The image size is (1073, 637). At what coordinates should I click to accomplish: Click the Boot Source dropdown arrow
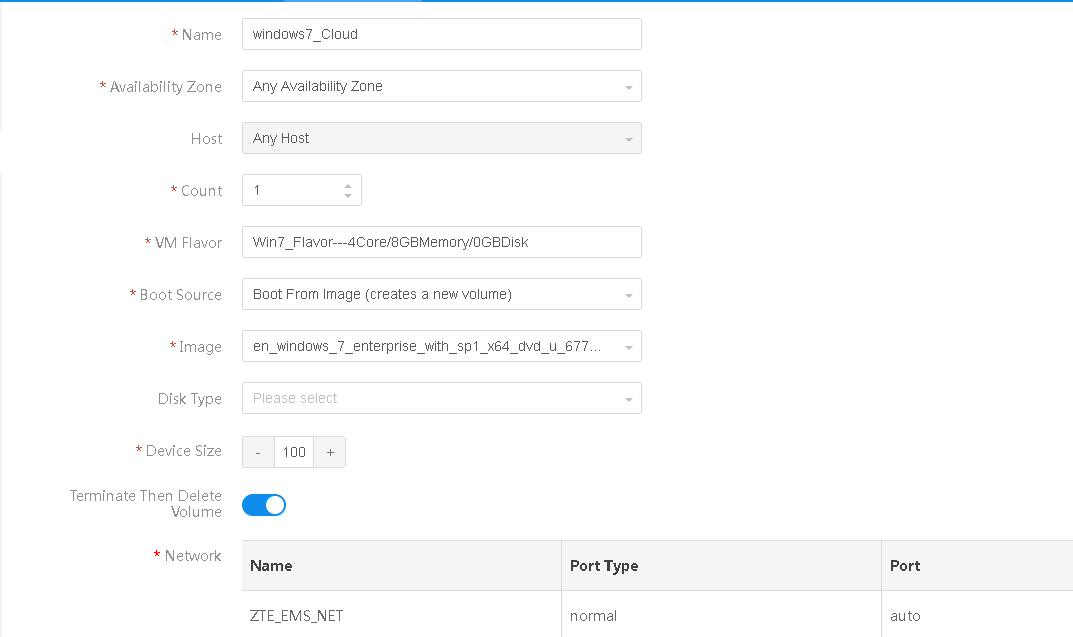[628, 294]
